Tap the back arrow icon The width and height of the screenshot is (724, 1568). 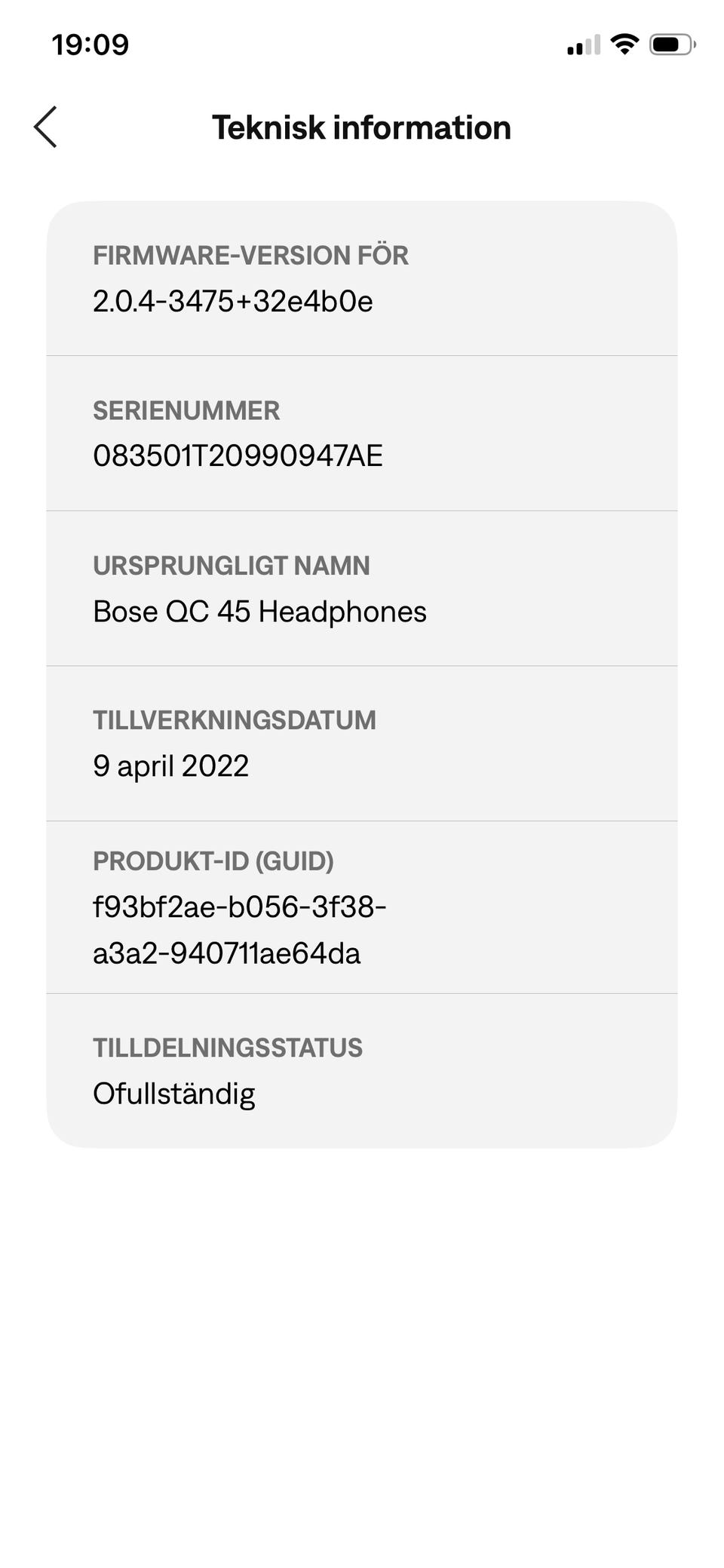pos(46,127)
